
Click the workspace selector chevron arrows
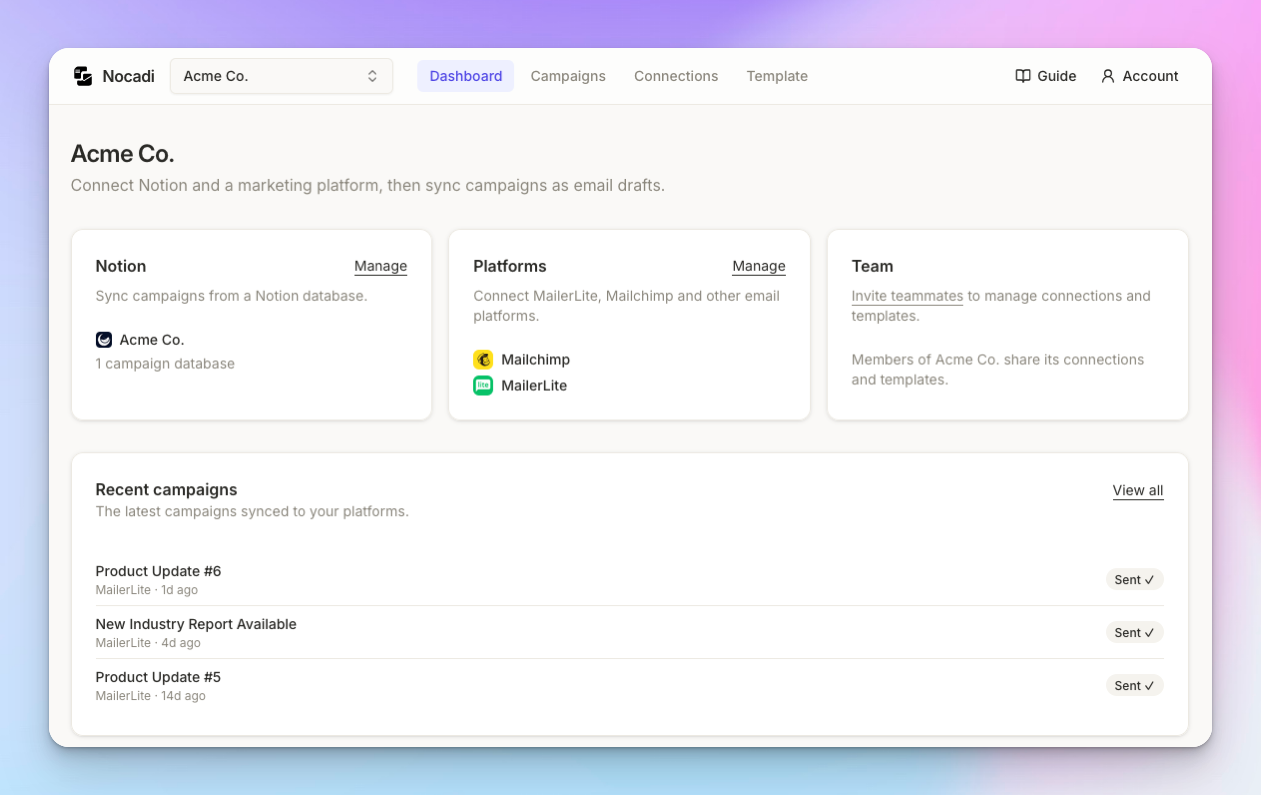click(372, 76)
